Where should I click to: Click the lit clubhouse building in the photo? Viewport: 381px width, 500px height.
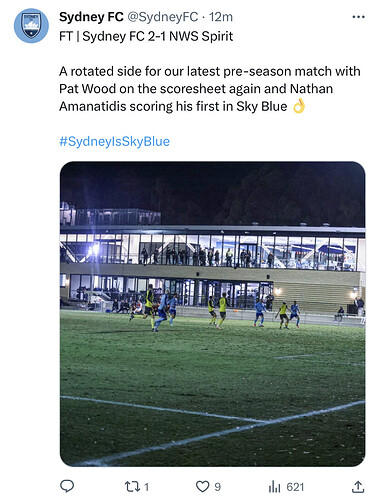click(213, 265)
